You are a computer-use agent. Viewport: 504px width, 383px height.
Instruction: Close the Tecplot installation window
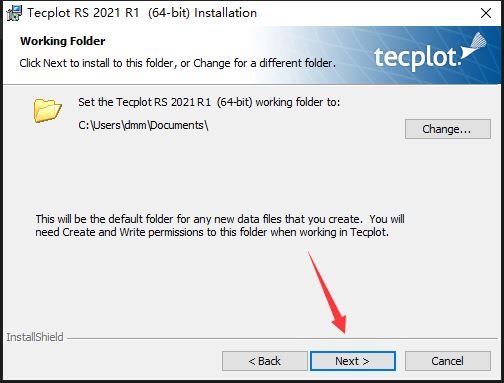point(486,13)
